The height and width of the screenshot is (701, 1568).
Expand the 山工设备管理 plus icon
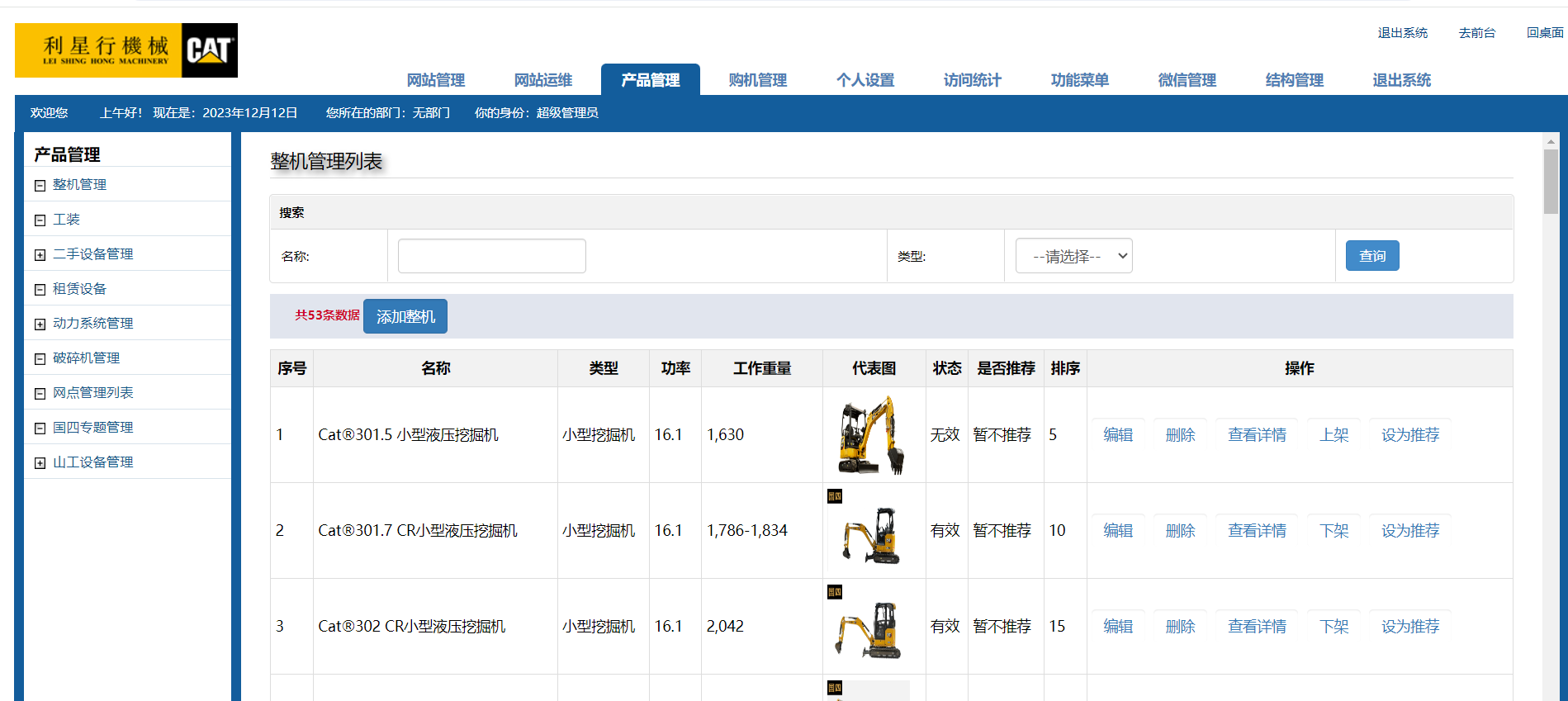[40, 463]
